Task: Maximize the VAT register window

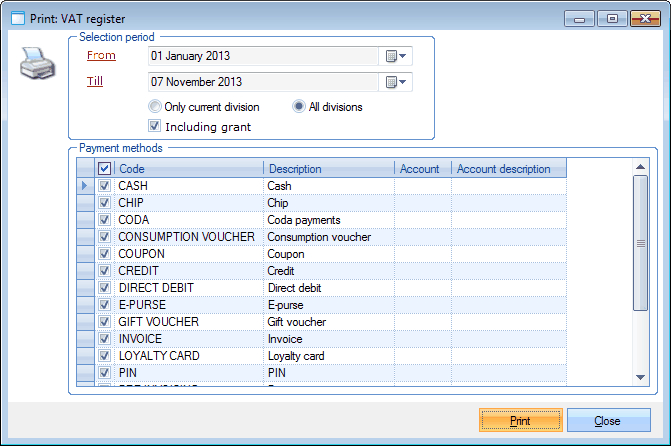Action: [612, 18]
